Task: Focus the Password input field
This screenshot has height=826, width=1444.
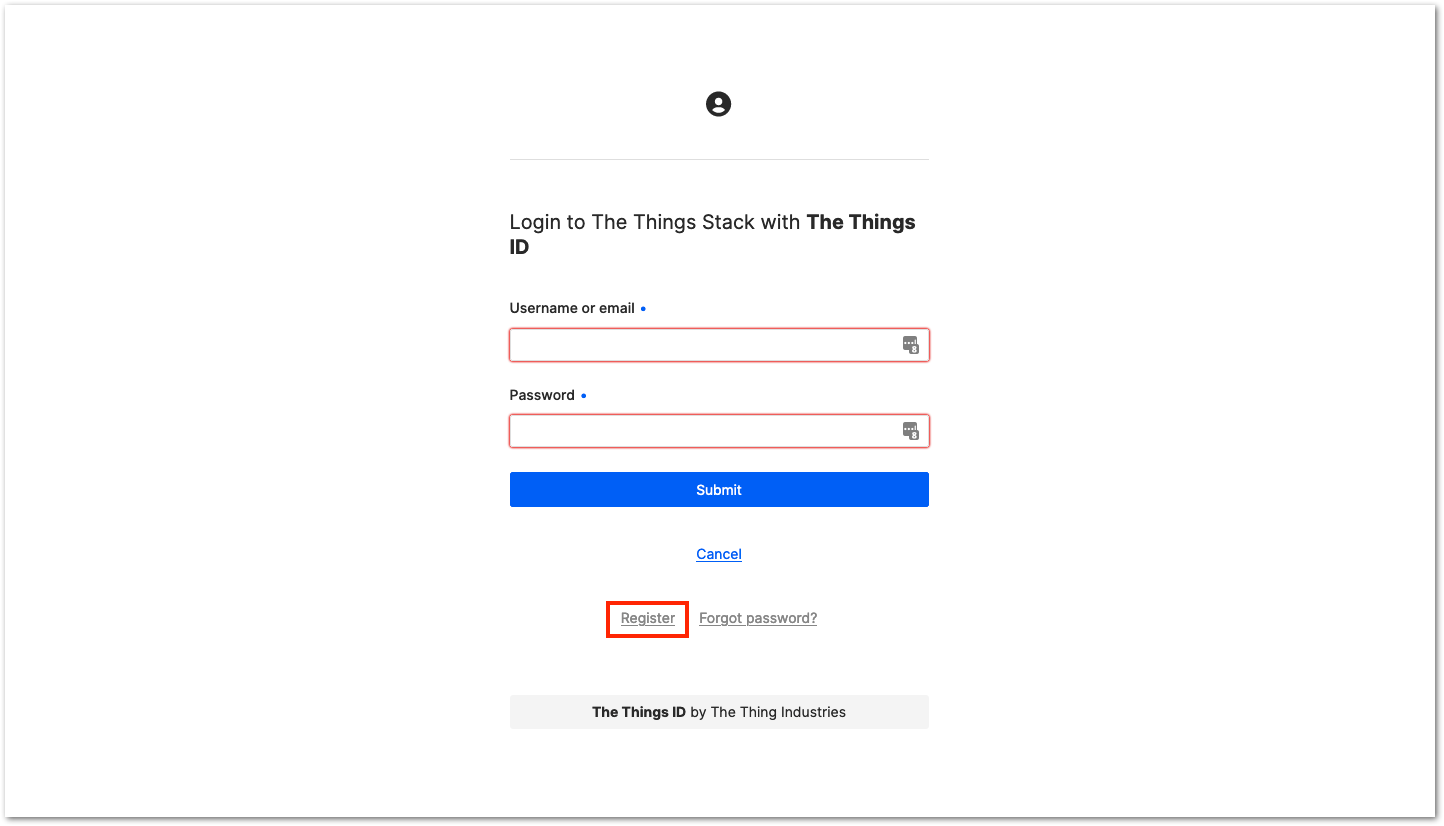Action: (x=719, y=431)
